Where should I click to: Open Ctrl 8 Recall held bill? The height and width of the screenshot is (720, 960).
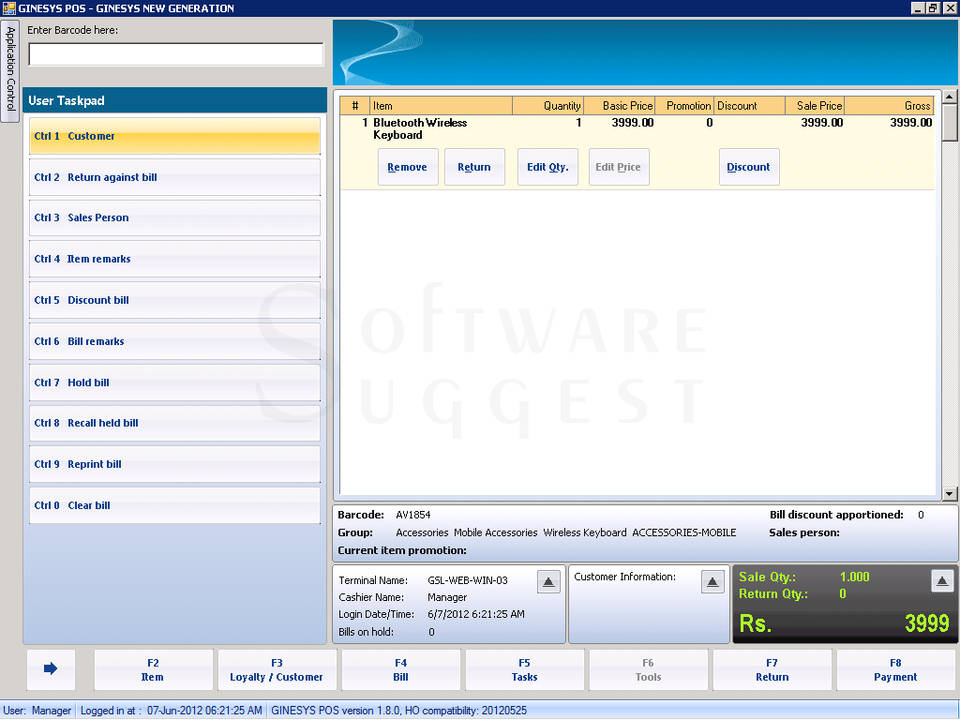(x=175, y=423)
